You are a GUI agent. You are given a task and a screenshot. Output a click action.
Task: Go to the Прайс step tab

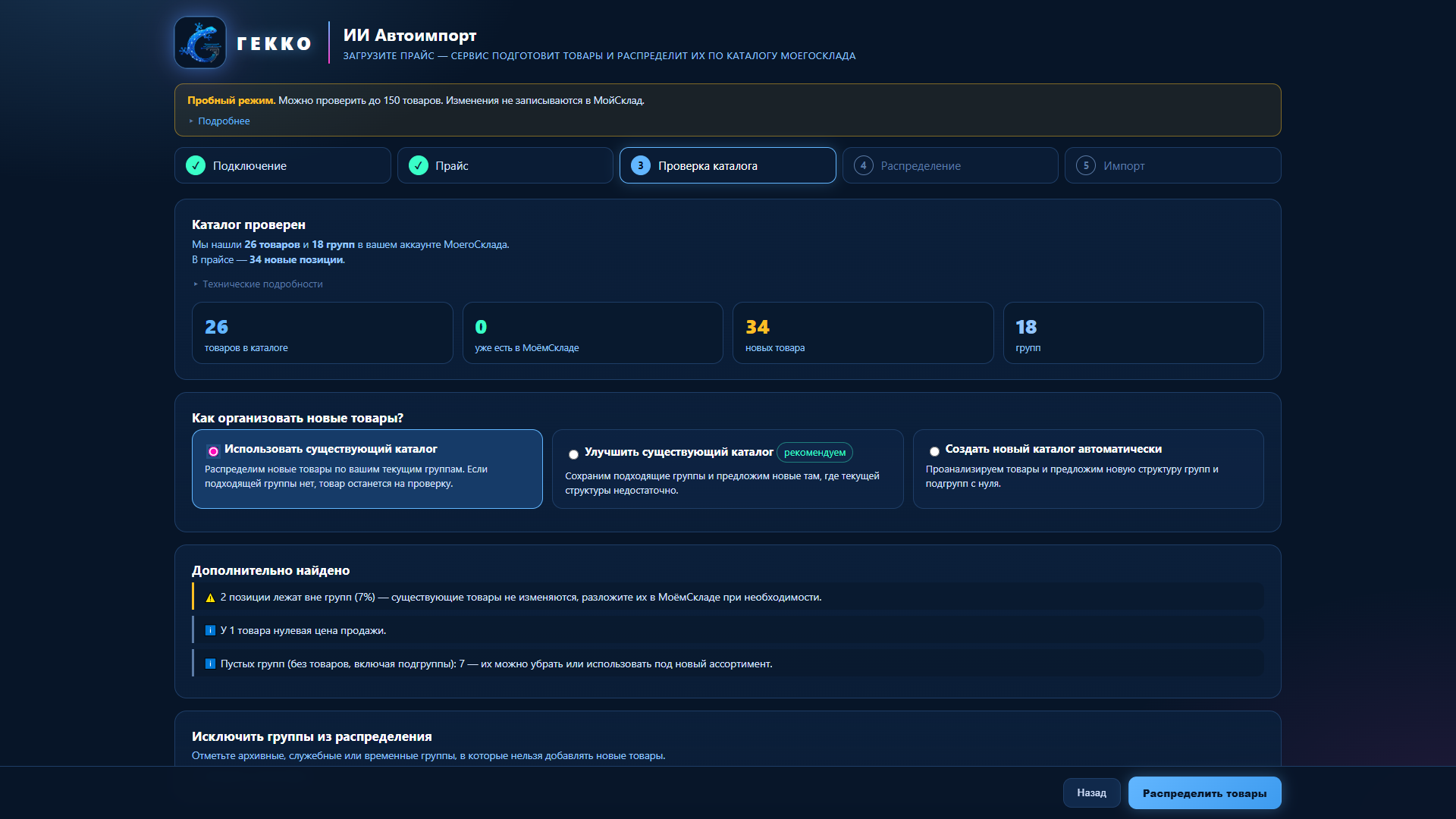pyautogui.click(x=505, y=165)
